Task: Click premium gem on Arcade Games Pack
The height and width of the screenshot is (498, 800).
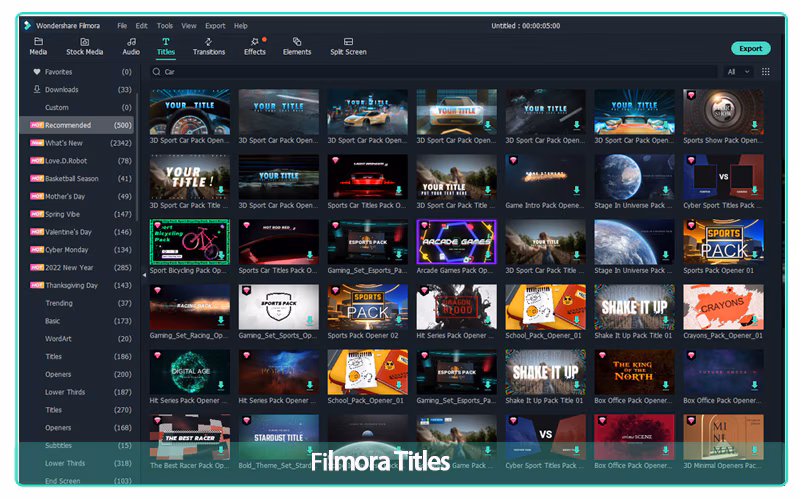Action: (424, 226)
